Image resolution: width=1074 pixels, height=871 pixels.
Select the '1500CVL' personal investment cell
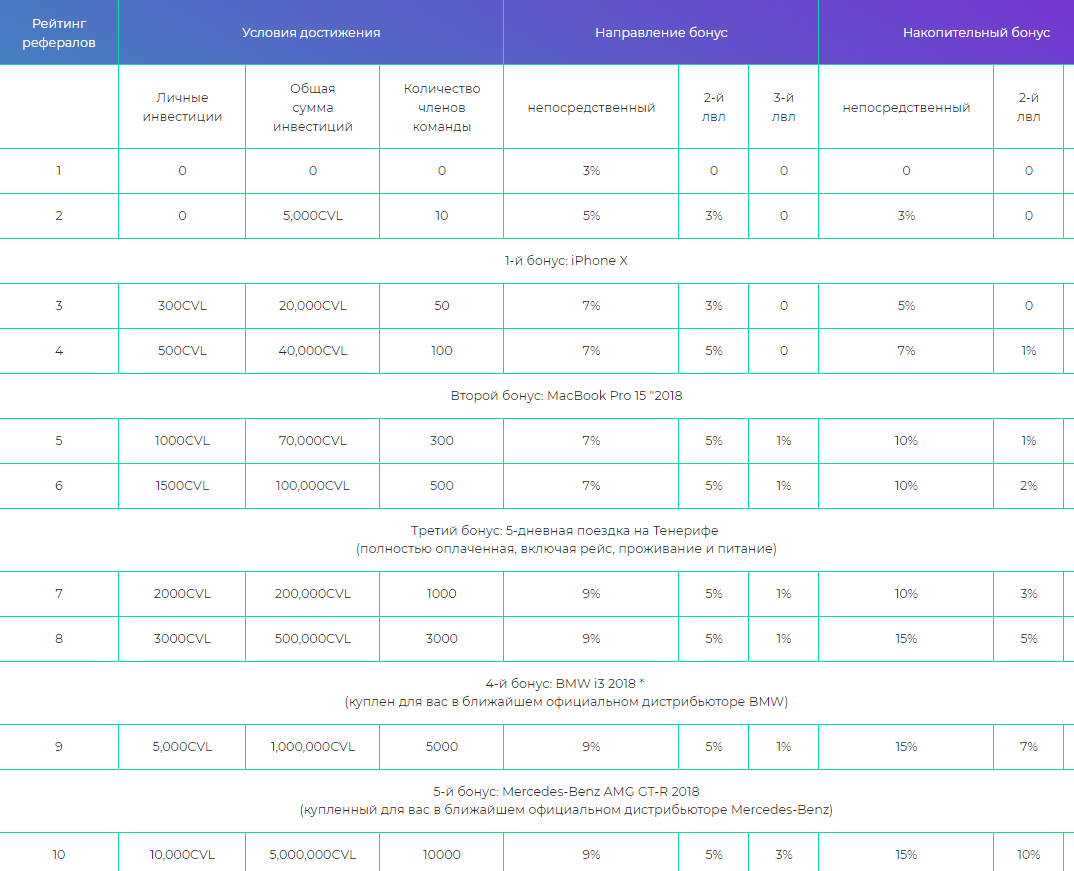(x=182, y=485)
